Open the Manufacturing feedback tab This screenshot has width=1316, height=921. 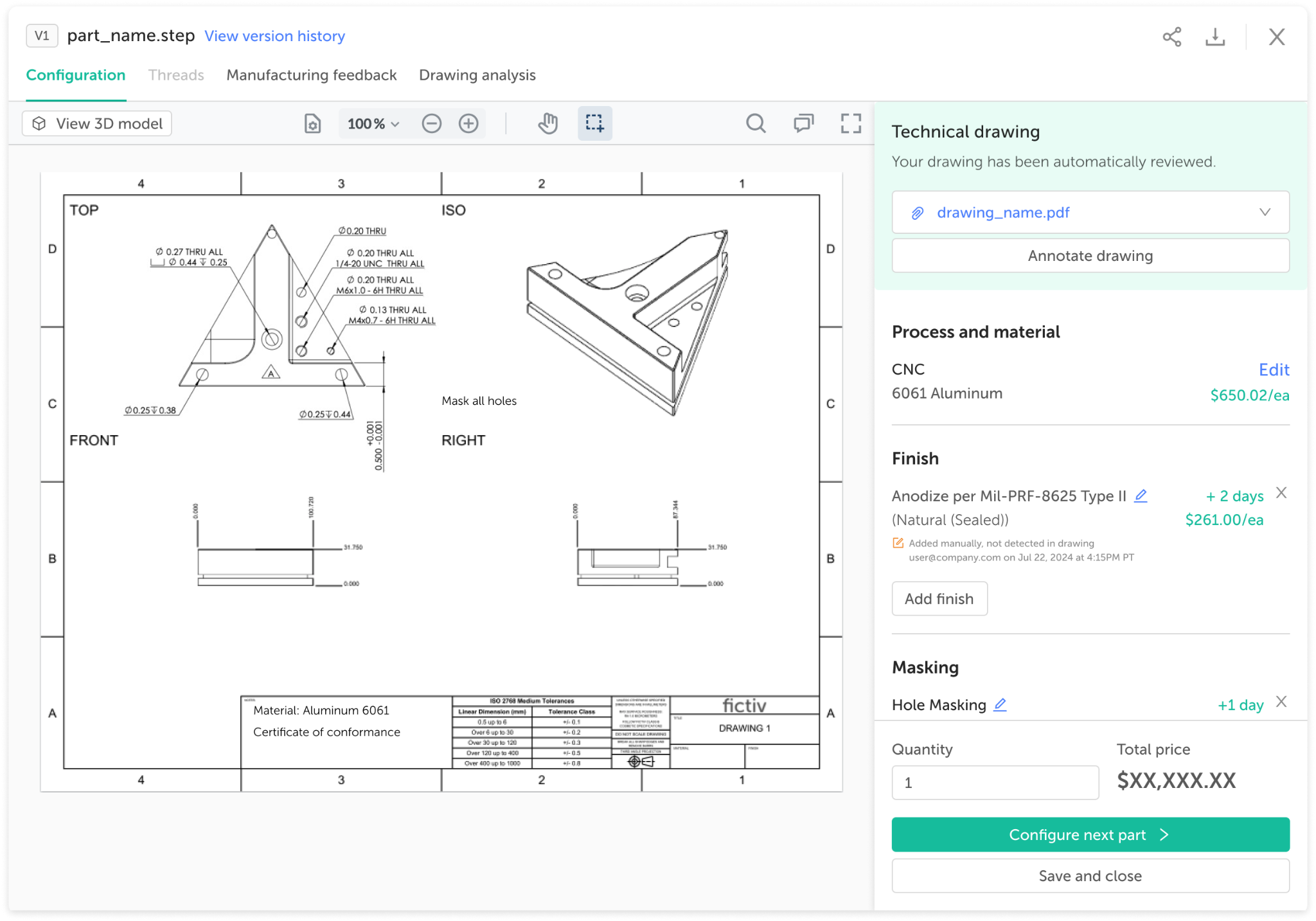click(312, 75)
